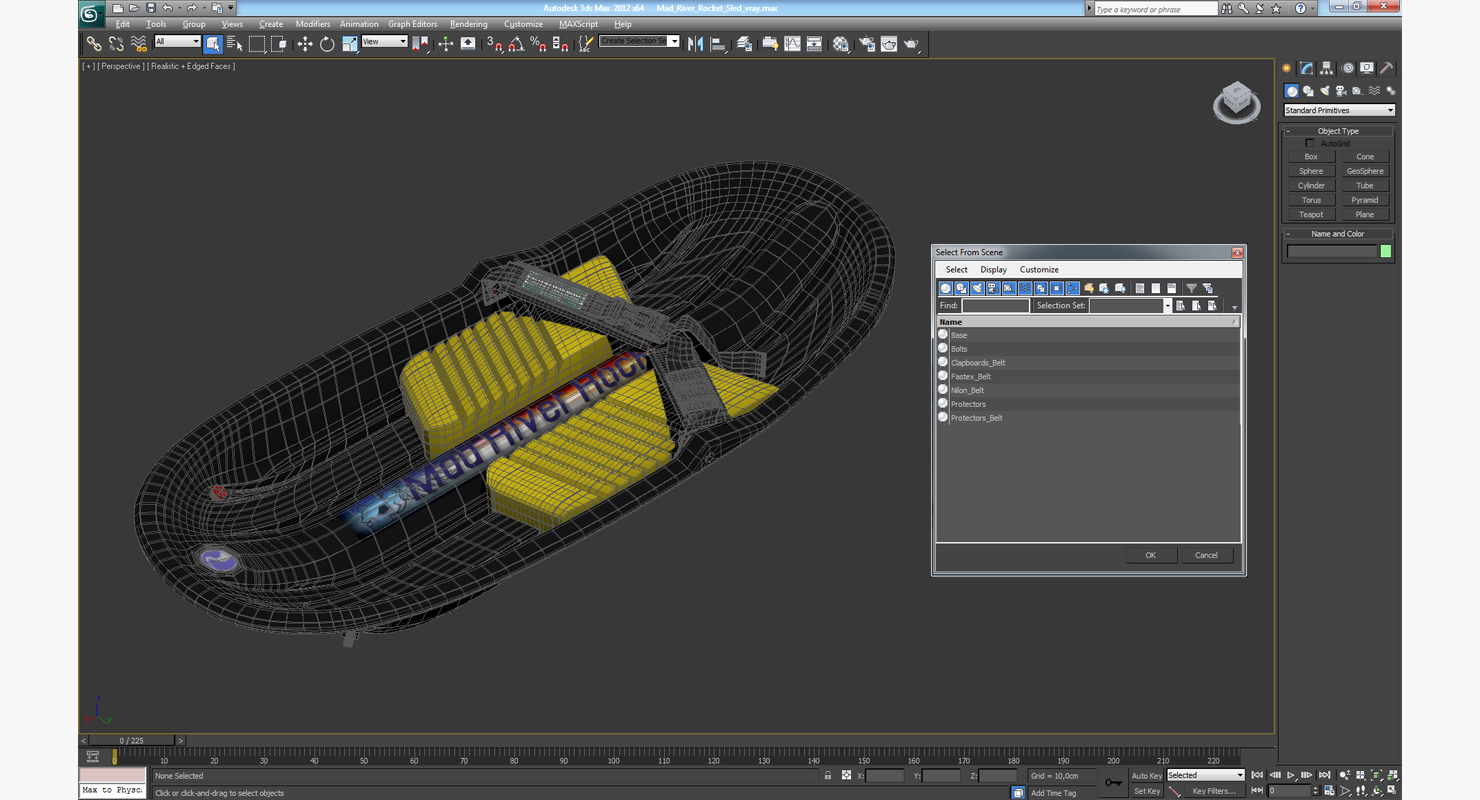The width and height of the screenshot is (1480, 800).
Task: Open the Render Setup icon
Action: coord(866,44)
